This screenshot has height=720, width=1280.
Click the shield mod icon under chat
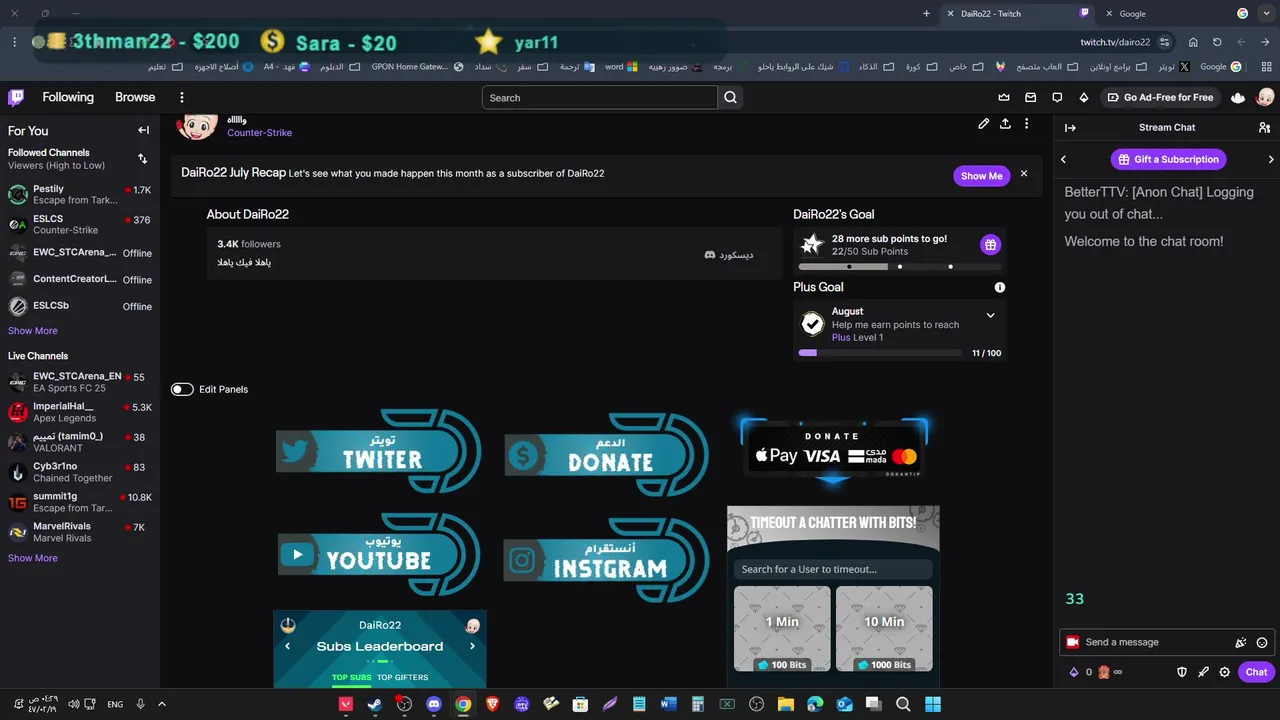(1181, 672)
